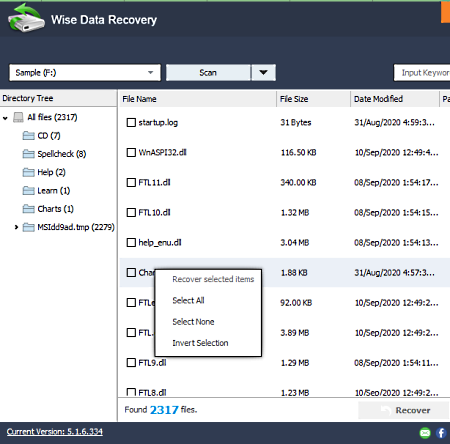Click the email icon in status bar

point(425,433)
